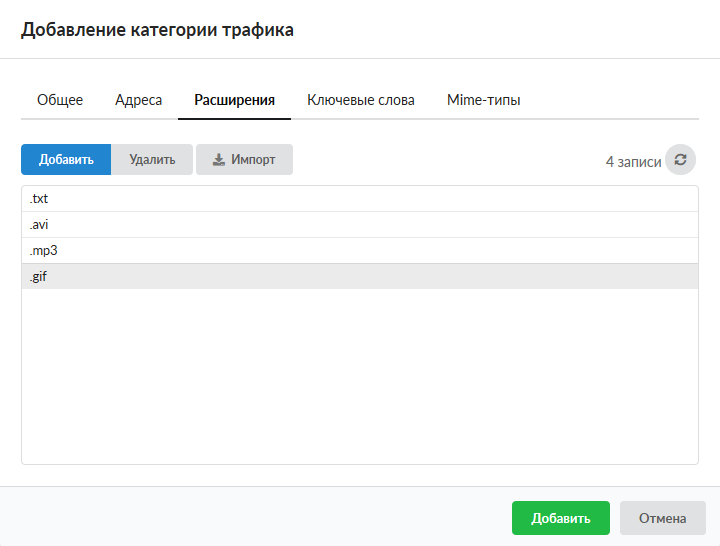The width and height of the screenshot is (720, 546).
Task: Confirm with the green Добавить button
Action: tap(560, 518)
